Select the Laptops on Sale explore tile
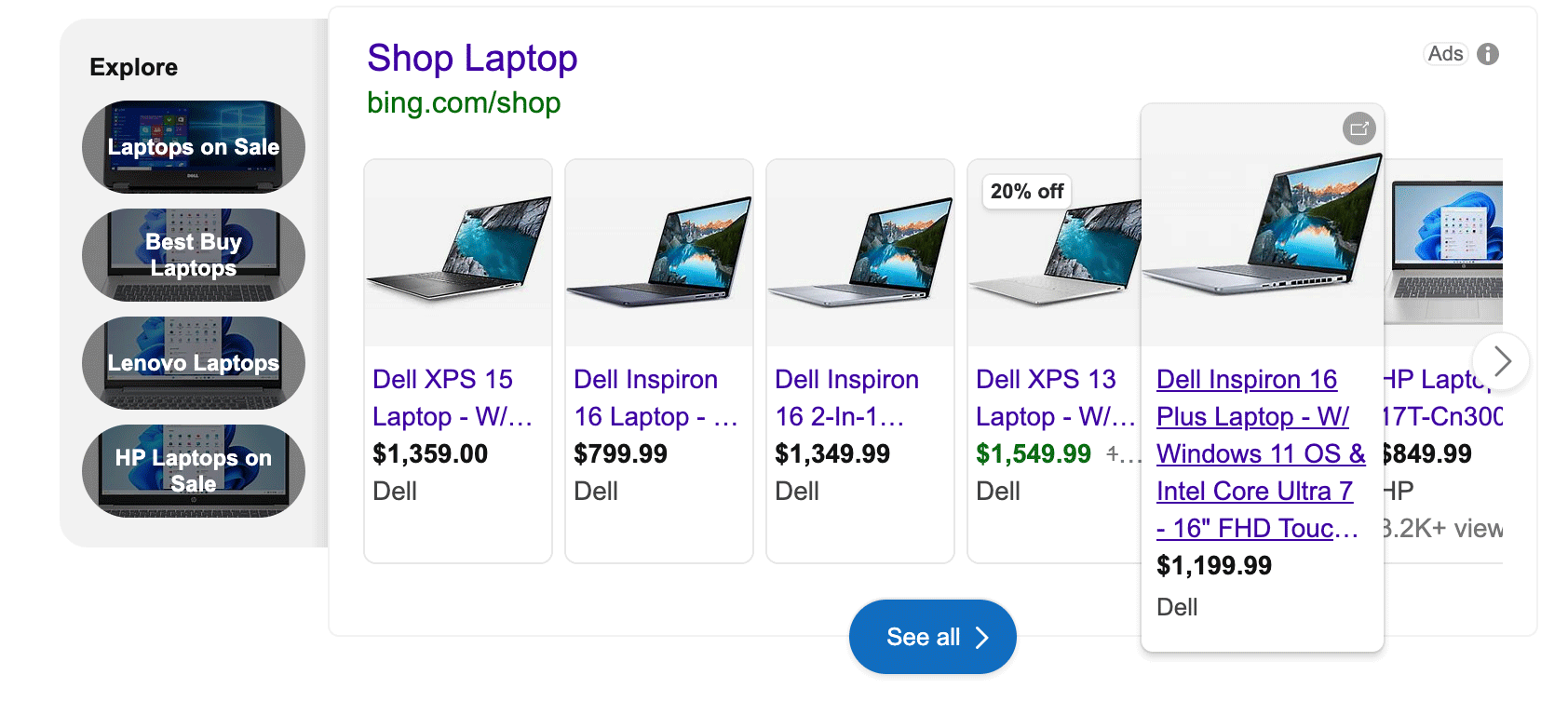Viewport: 1568px width, 702px height. coord(192,146)
